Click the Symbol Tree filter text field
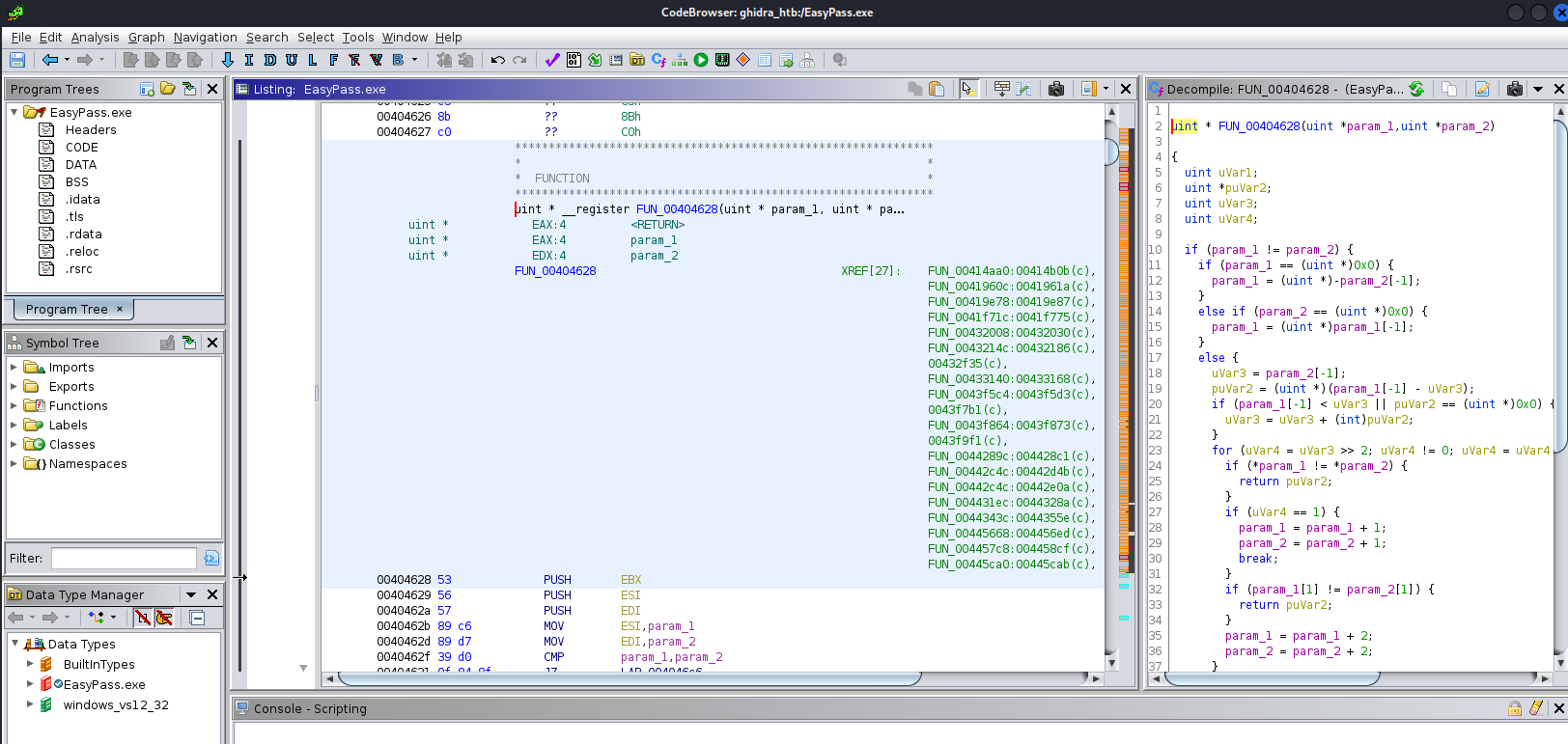The height and width of the screenshot is (744, 1568). tap(124, 558)
